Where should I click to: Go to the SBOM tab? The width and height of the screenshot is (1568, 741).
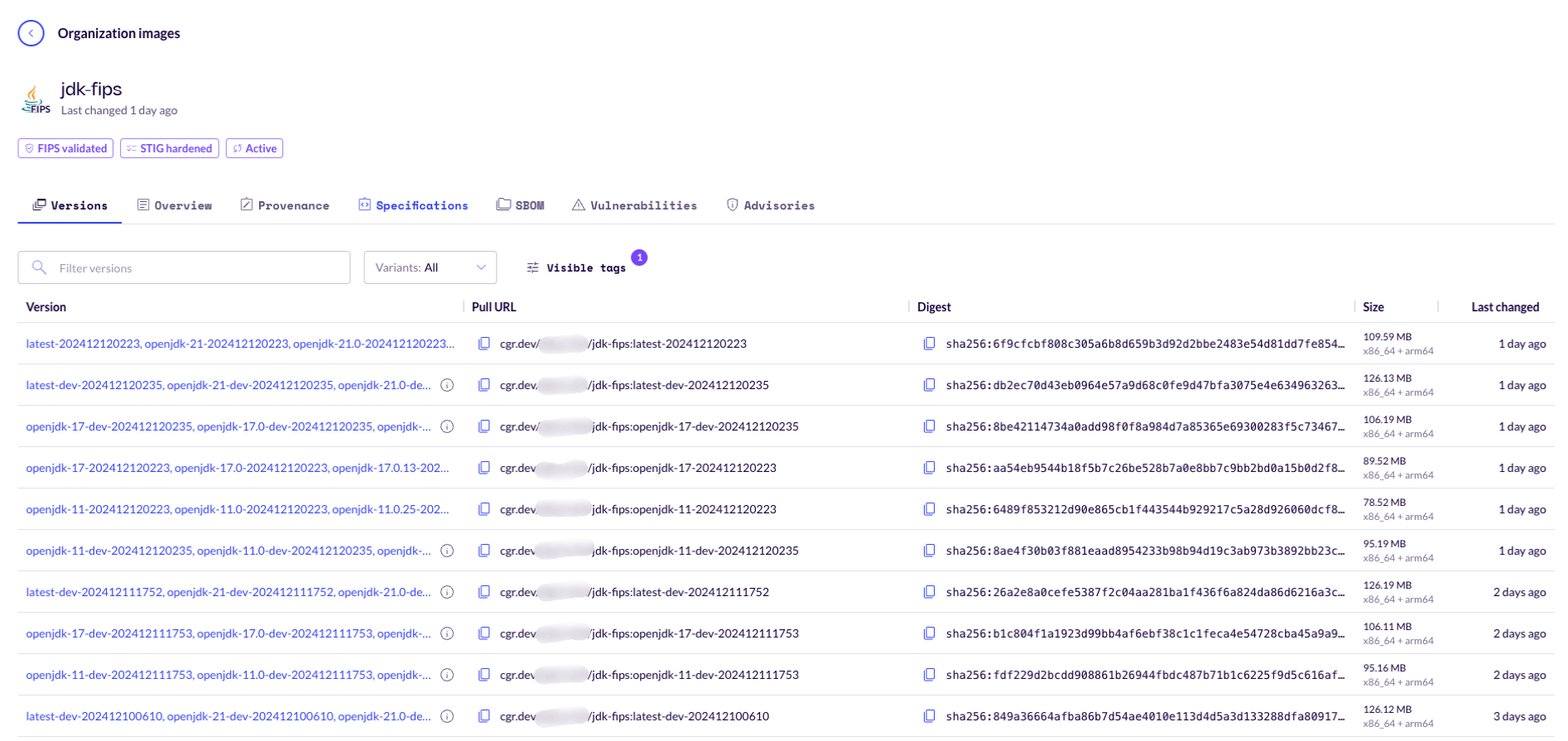[x=520, y=205]
